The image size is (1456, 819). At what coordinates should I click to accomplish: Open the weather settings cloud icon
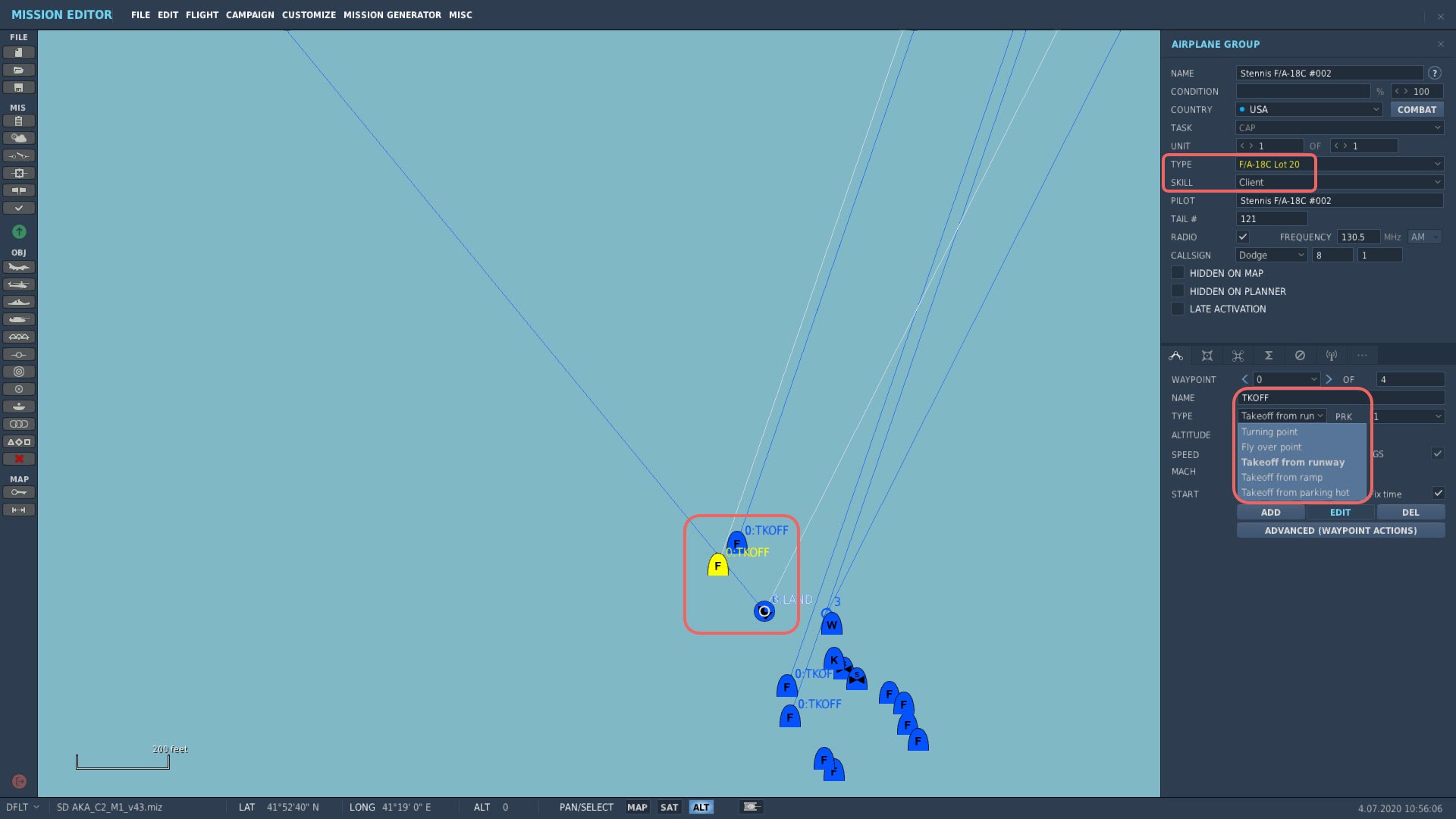[19, 138]
